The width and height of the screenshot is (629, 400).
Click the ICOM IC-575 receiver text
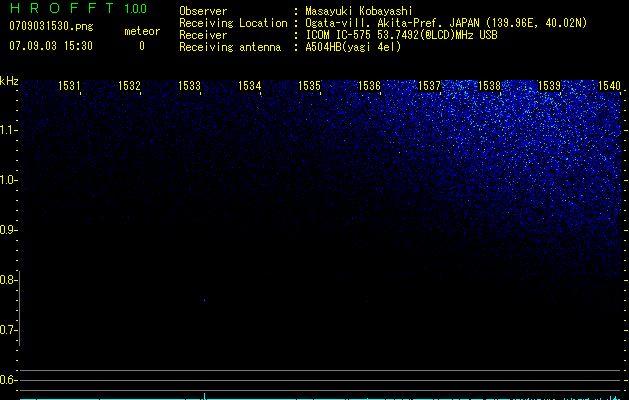[401, 35]
